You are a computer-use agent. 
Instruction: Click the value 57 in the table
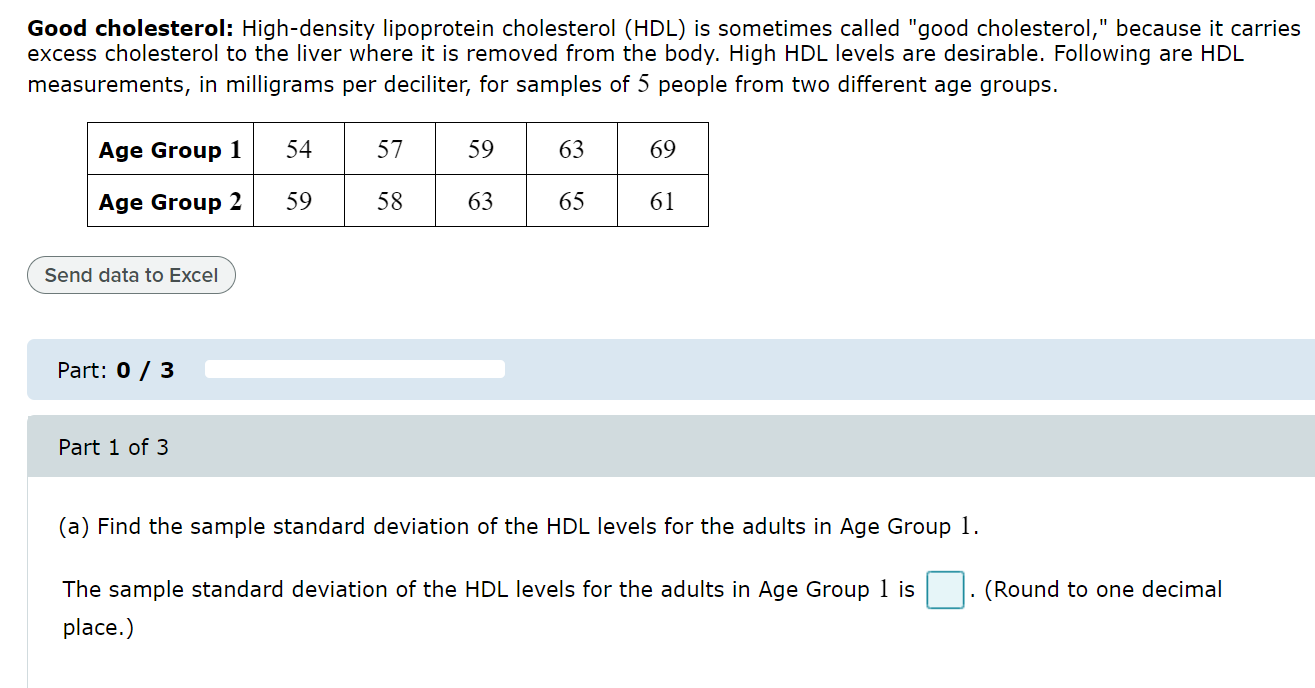tap(389, 149)
